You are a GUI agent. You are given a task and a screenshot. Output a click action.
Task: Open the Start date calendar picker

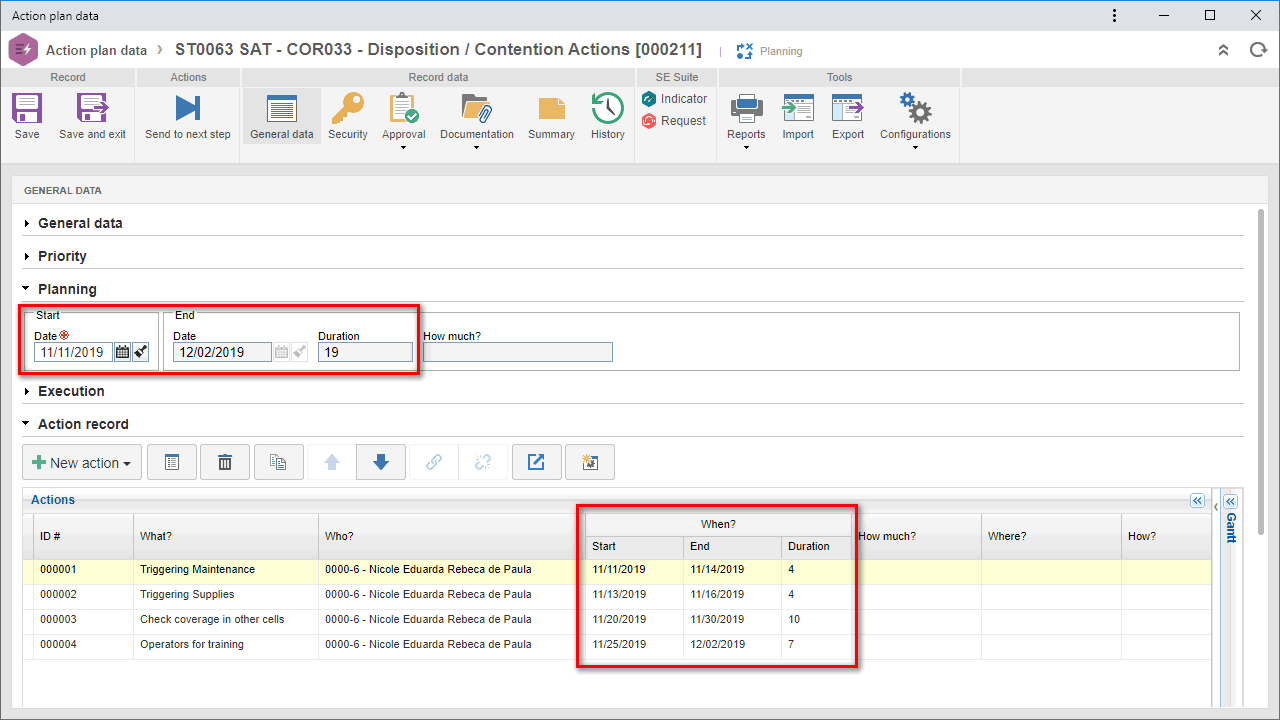[x=122, y=352]
